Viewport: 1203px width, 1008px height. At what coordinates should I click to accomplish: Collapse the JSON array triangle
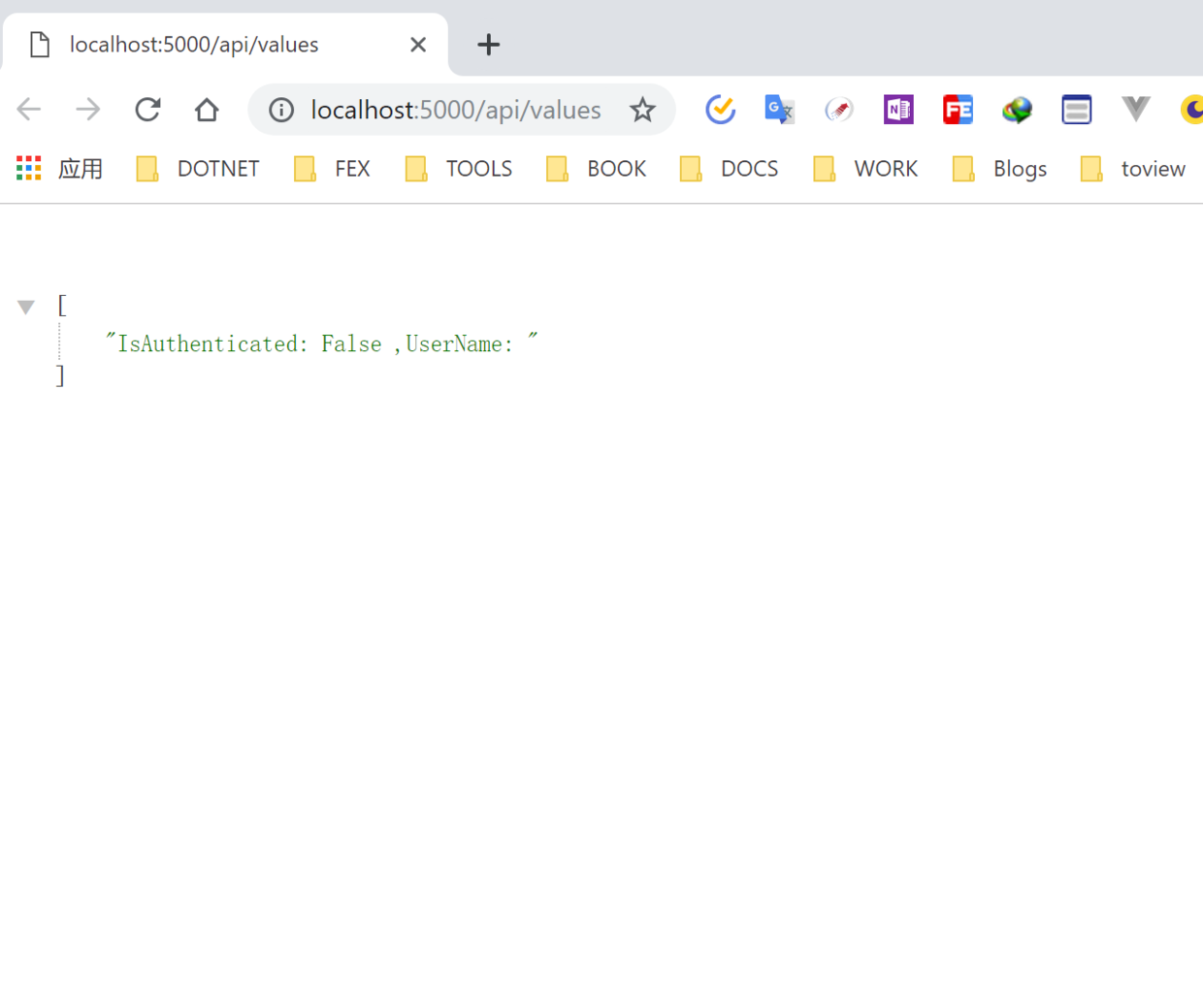[26, 308]
